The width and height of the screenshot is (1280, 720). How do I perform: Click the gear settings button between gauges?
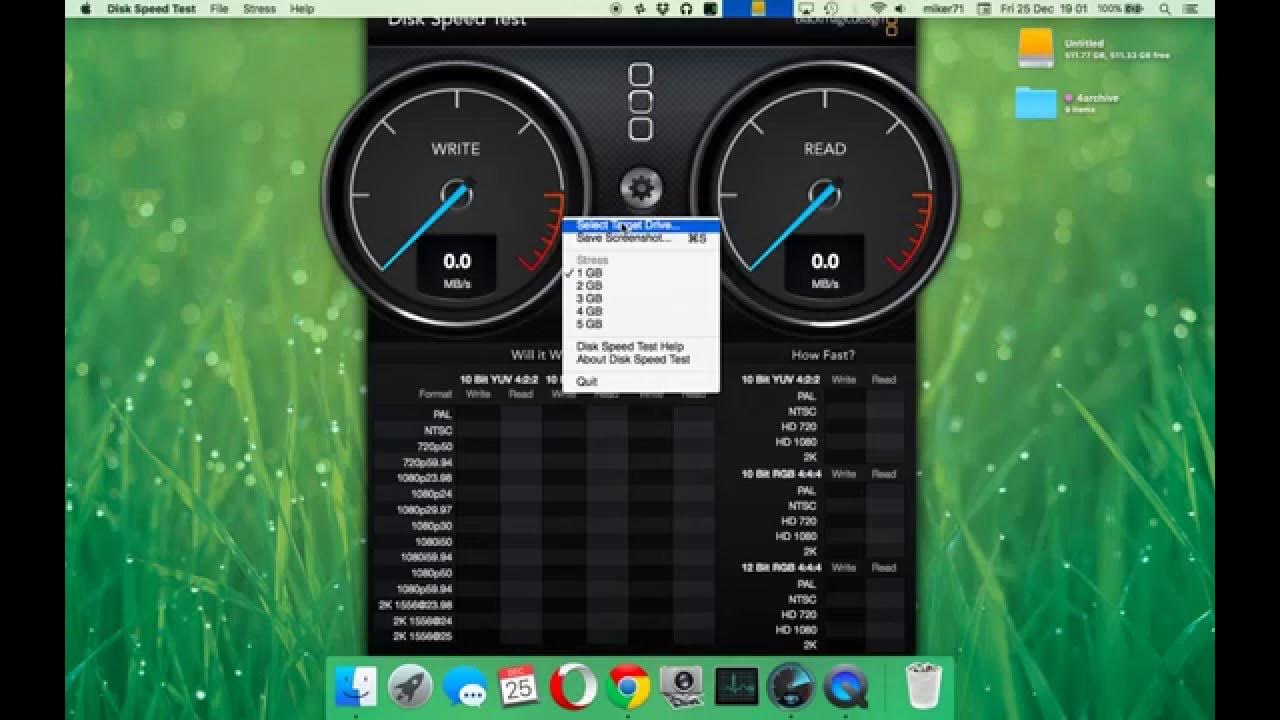[x=640, y=187]
